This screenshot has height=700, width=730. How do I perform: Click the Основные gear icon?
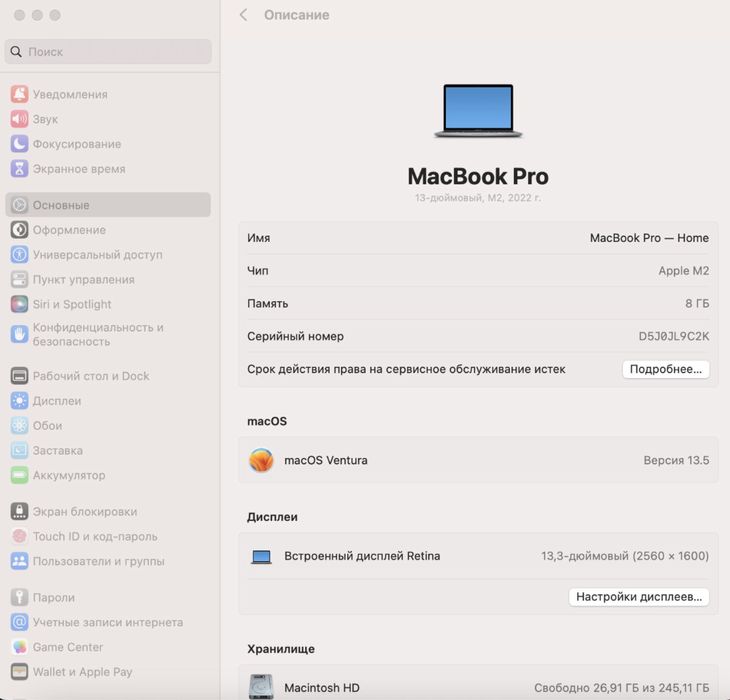click(x=19, y=205)
